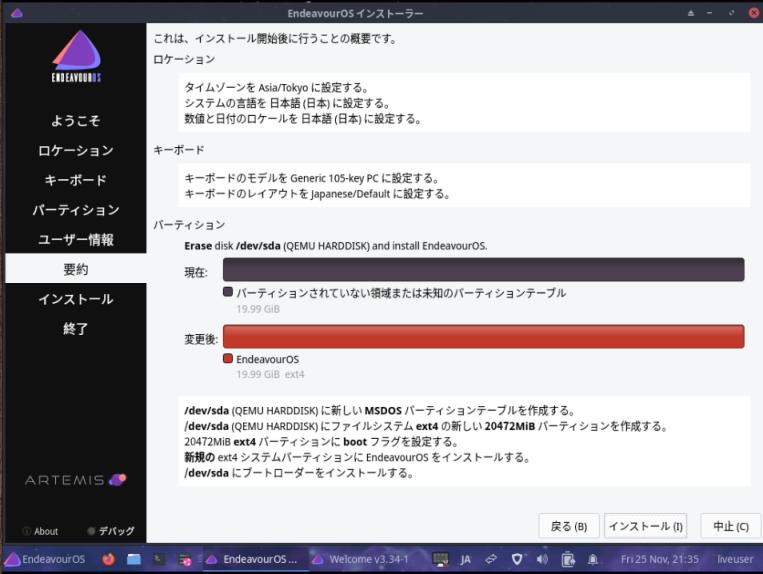Click the EndeavourOS logo in sidebar
763x574 pixels.
[x=76, y=56]
